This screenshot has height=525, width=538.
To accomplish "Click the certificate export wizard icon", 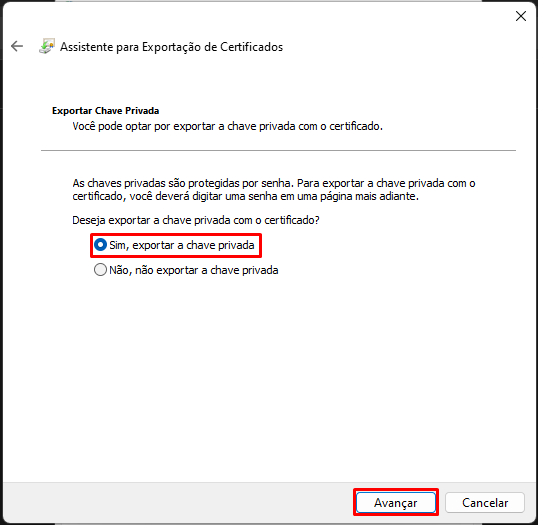I will [x=47, y=46].
